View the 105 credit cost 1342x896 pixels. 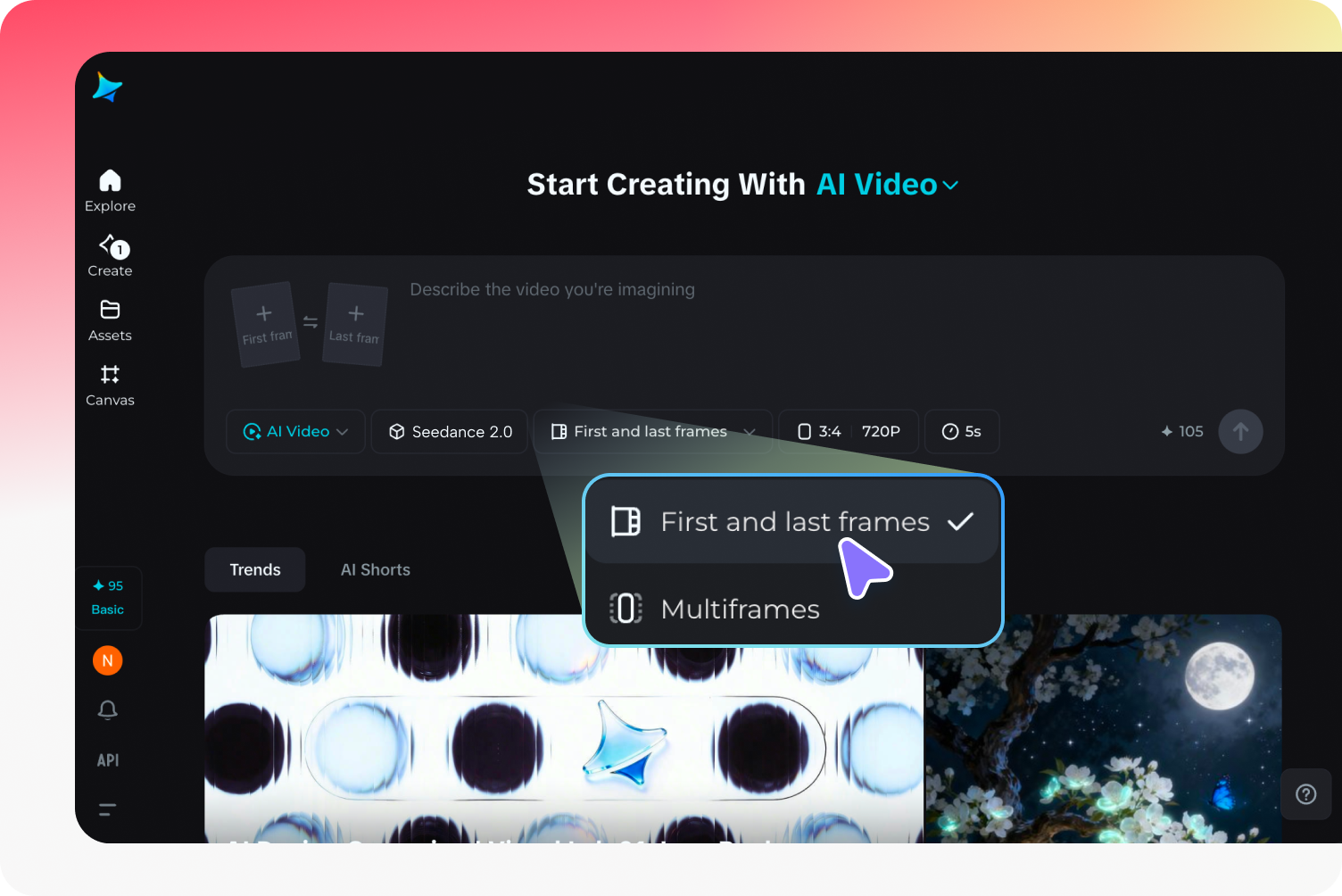1182,432
